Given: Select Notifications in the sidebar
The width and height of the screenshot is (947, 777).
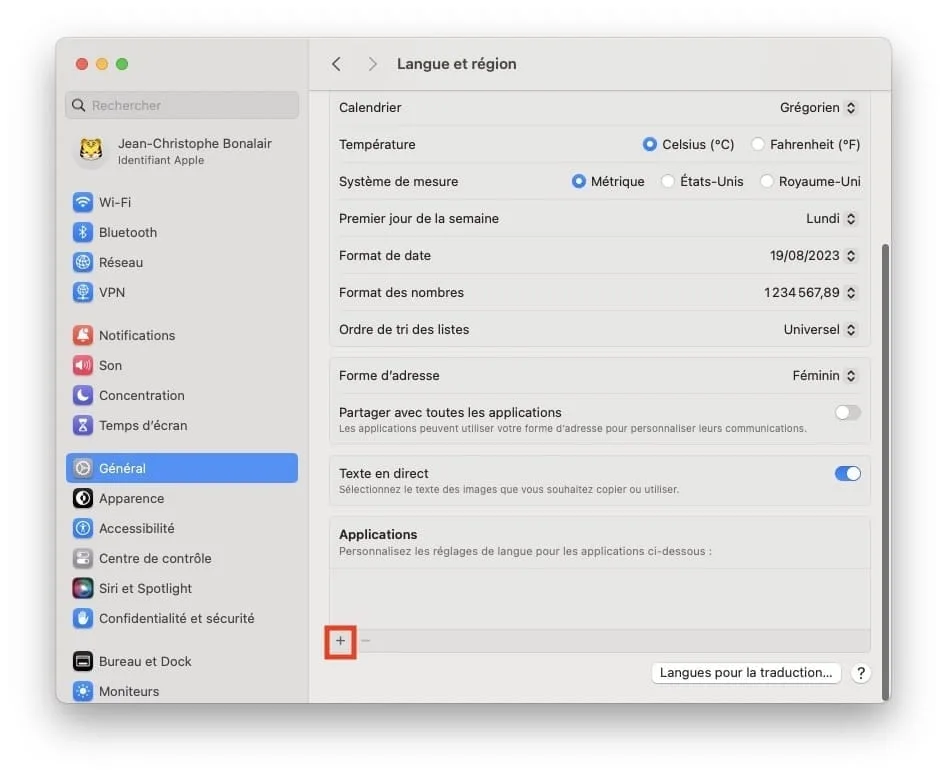Looking at the screenshot, I should tap(136, 335).
